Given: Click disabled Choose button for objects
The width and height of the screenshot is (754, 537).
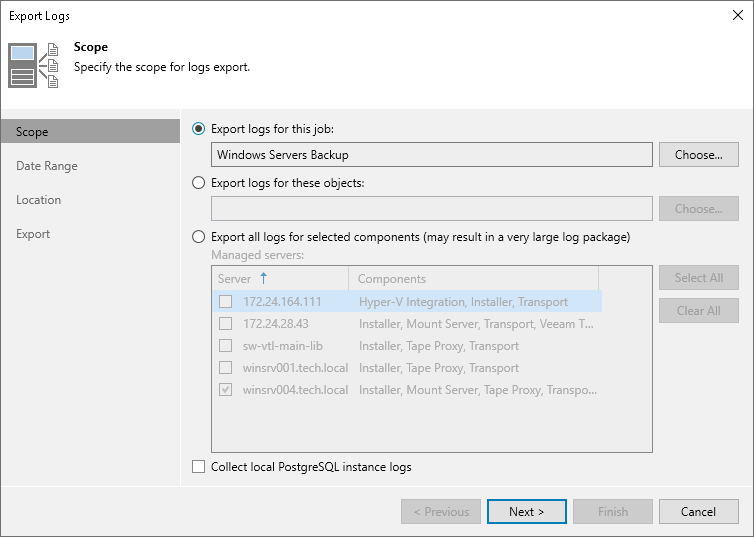Looking at the screenshot, I should (699, 208).
